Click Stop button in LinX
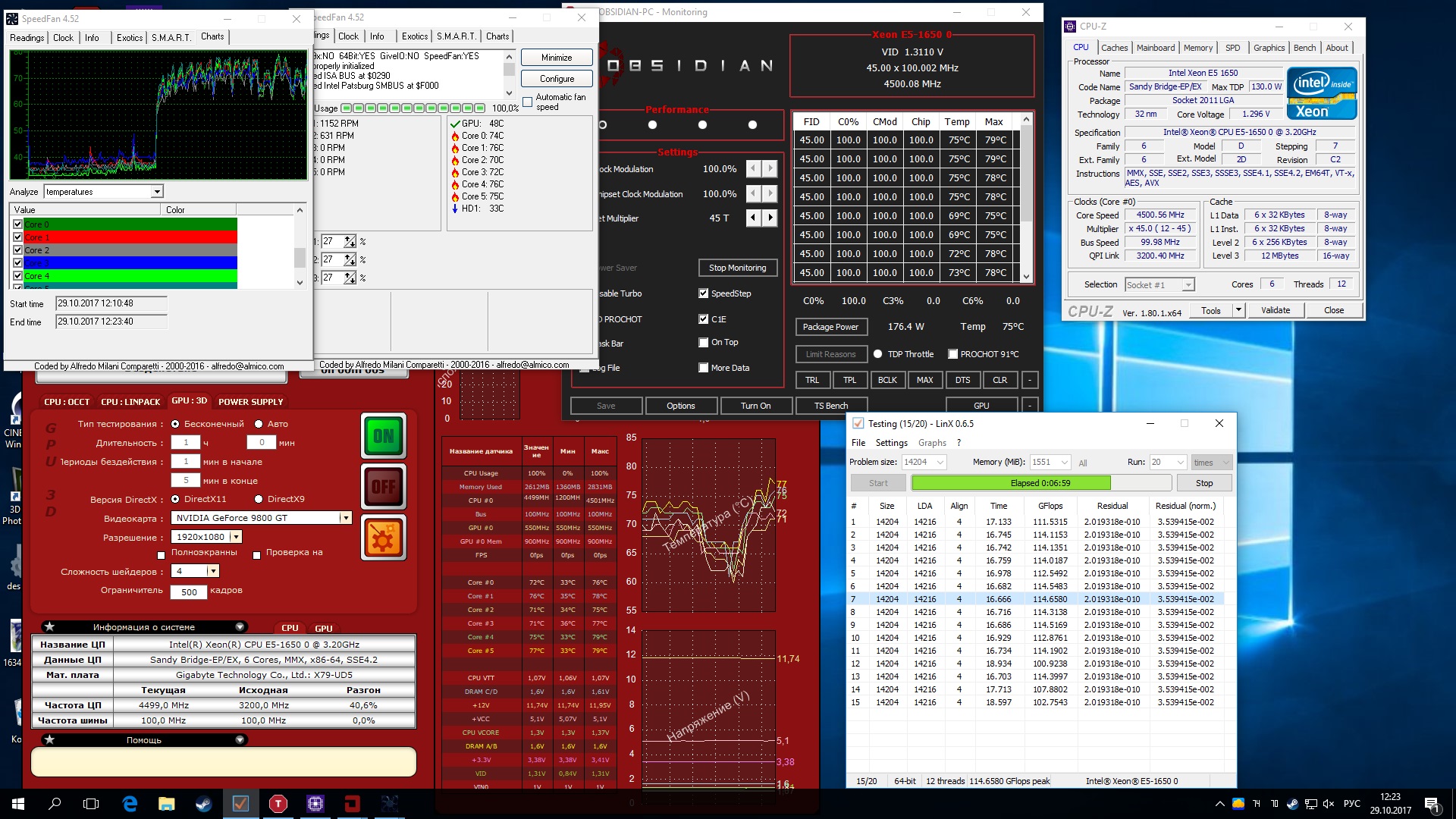 pyautogui.click(x=1204, y=483)
